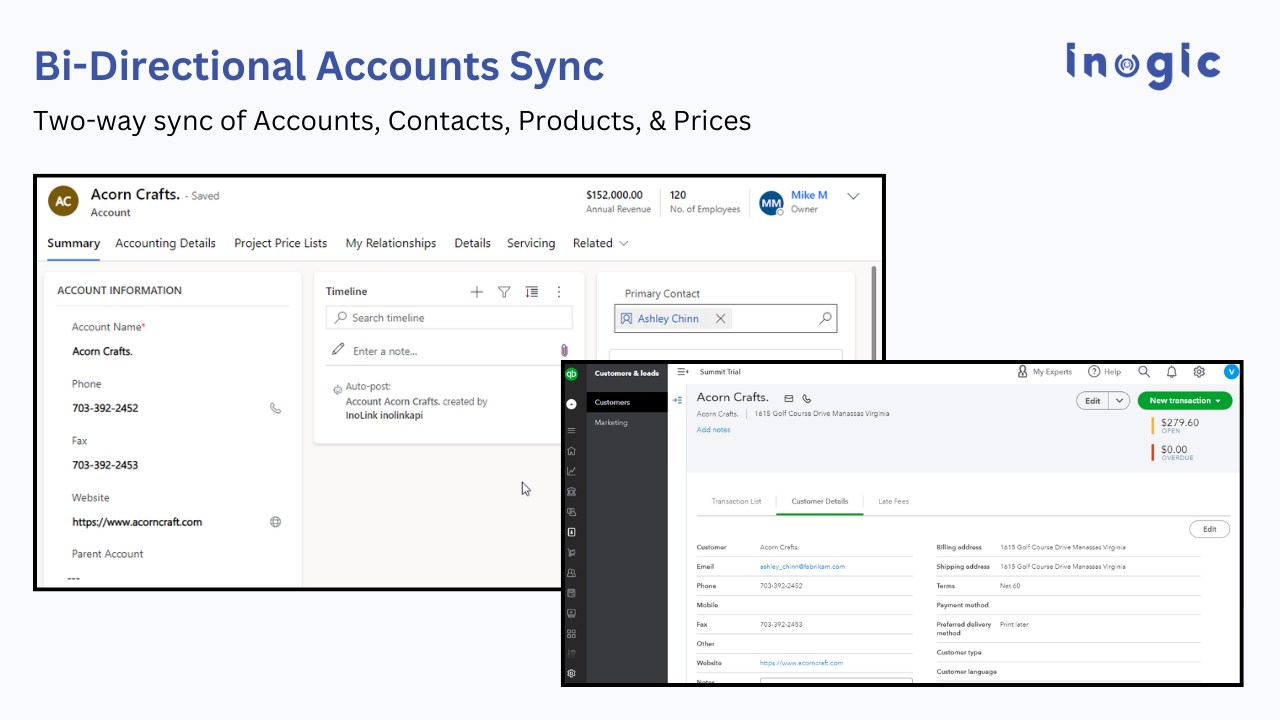Screen dimensions: 1280x720
Task: Click the Mike M owner link
Action: point(809,195)
